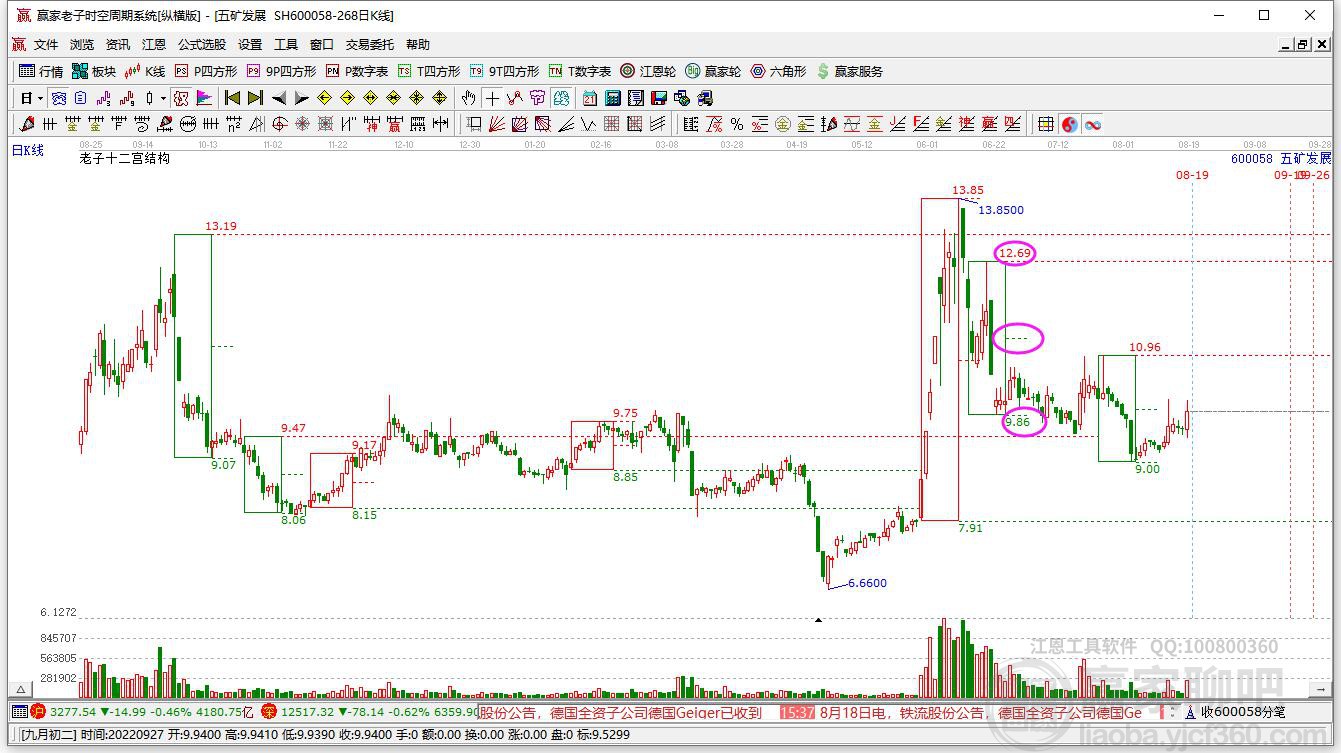Click the 10.96 price level label
Image resolution: width=1341 pixels, height=753 pixels.
pos(1145,347)
